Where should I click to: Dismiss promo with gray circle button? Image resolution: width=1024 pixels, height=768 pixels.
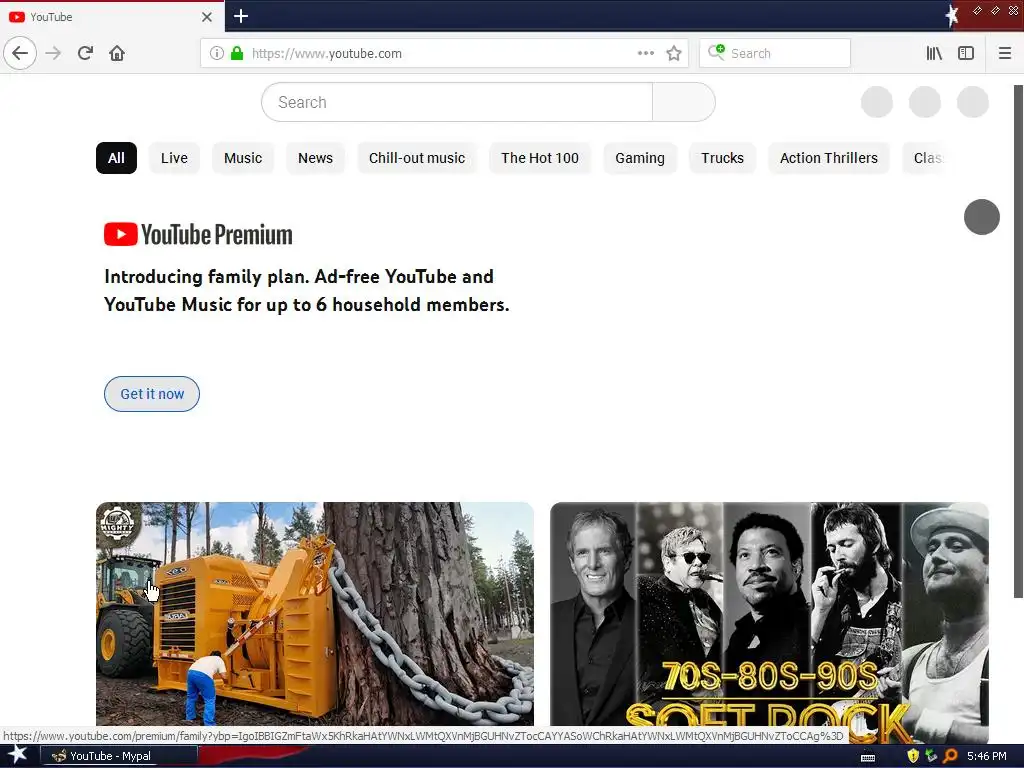click(x=982, y=217)
